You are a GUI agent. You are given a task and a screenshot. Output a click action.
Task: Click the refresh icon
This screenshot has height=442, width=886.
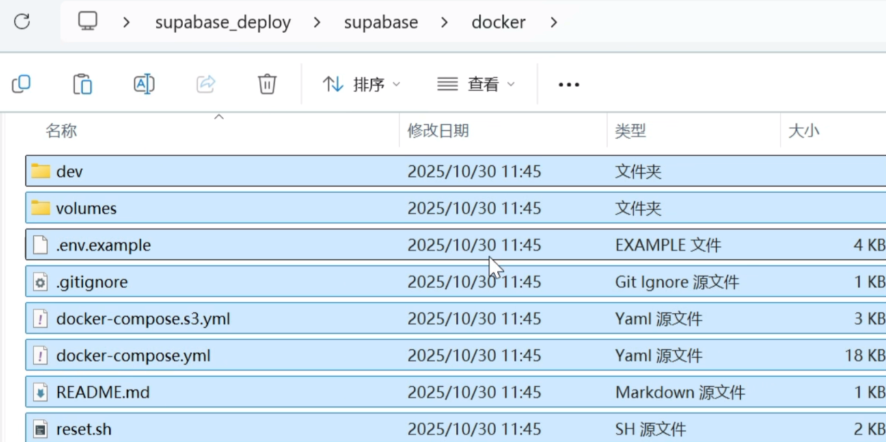pos(22,22)
